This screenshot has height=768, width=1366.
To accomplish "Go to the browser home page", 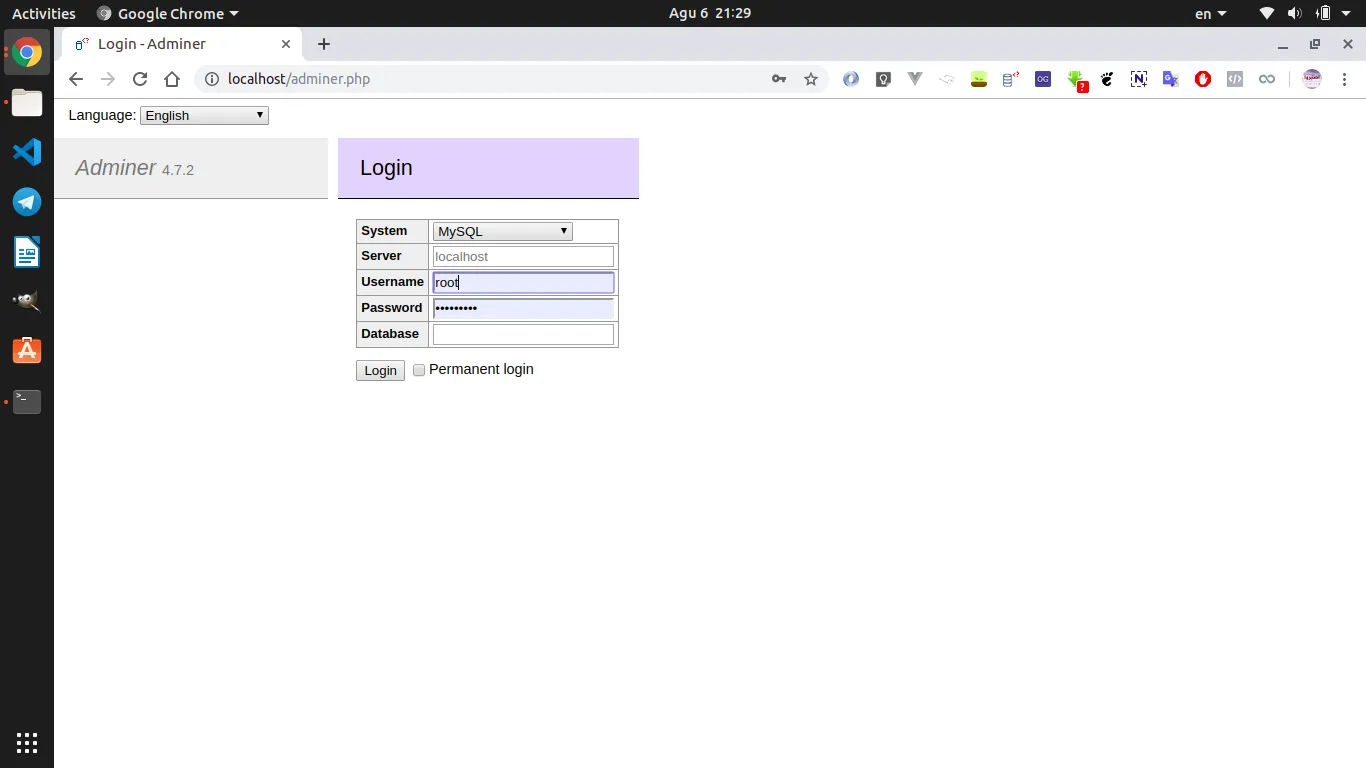I will [172, 79].
